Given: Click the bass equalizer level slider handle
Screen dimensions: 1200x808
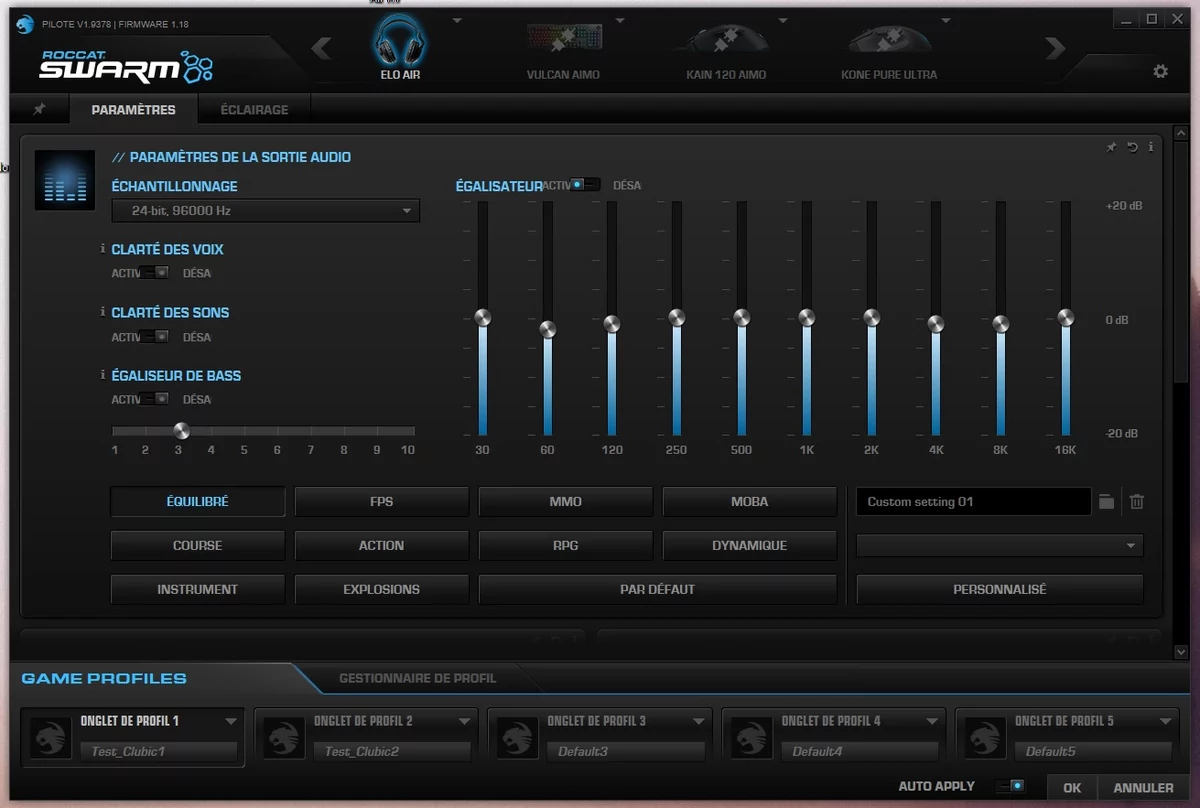Looking at the screenshot, I should coord(181,431).
